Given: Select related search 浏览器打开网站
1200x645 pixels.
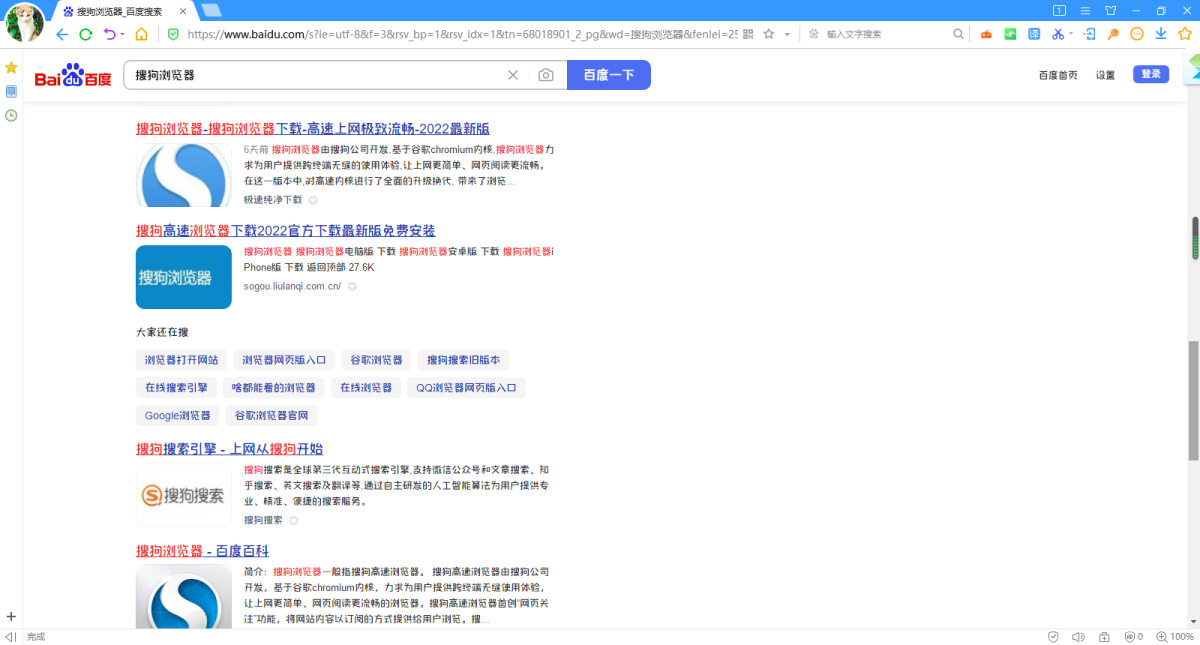Looking at the screenshot, I should click(181, 360).
